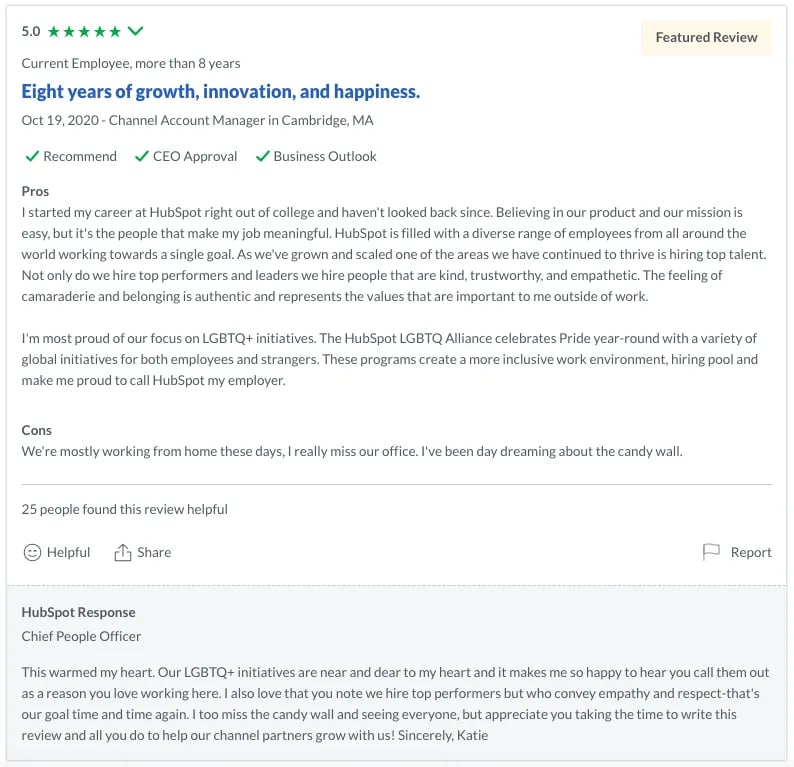Click the Report flag icon
The width and height of the screenshot is (794, 767).
[x=711, y=552]
